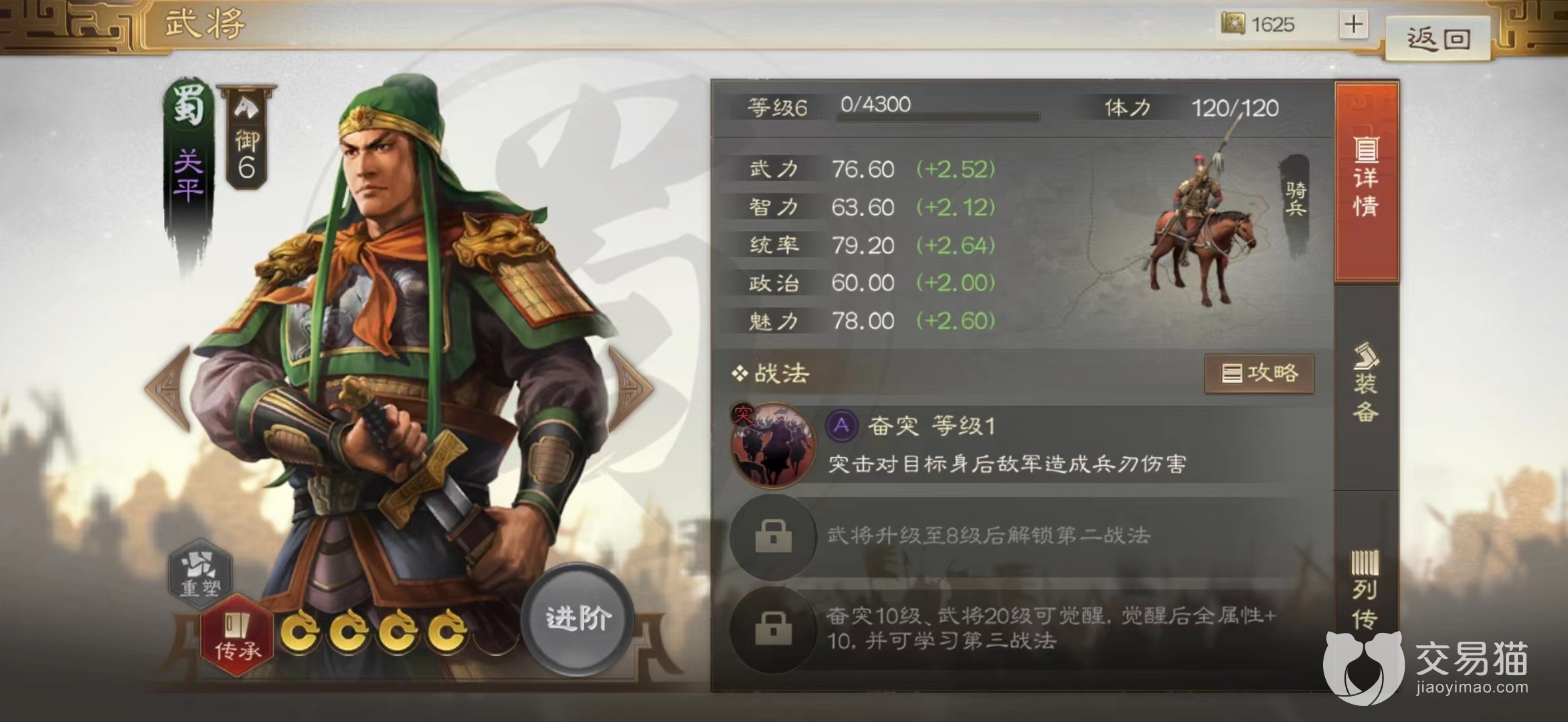Tap the 御 6 cost banner

click(x=246, y=138)
